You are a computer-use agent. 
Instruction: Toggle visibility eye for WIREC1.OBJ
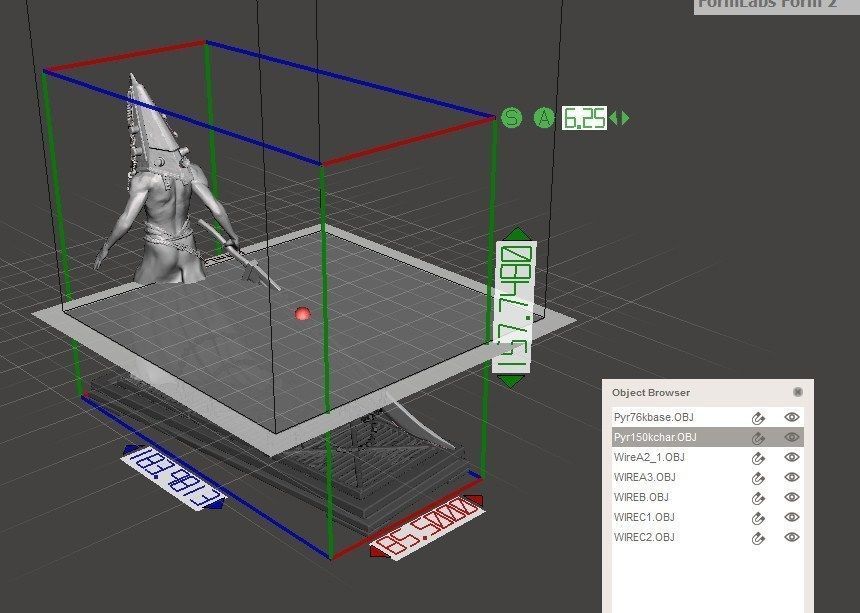pyautogui.click(x=791, y=517)
